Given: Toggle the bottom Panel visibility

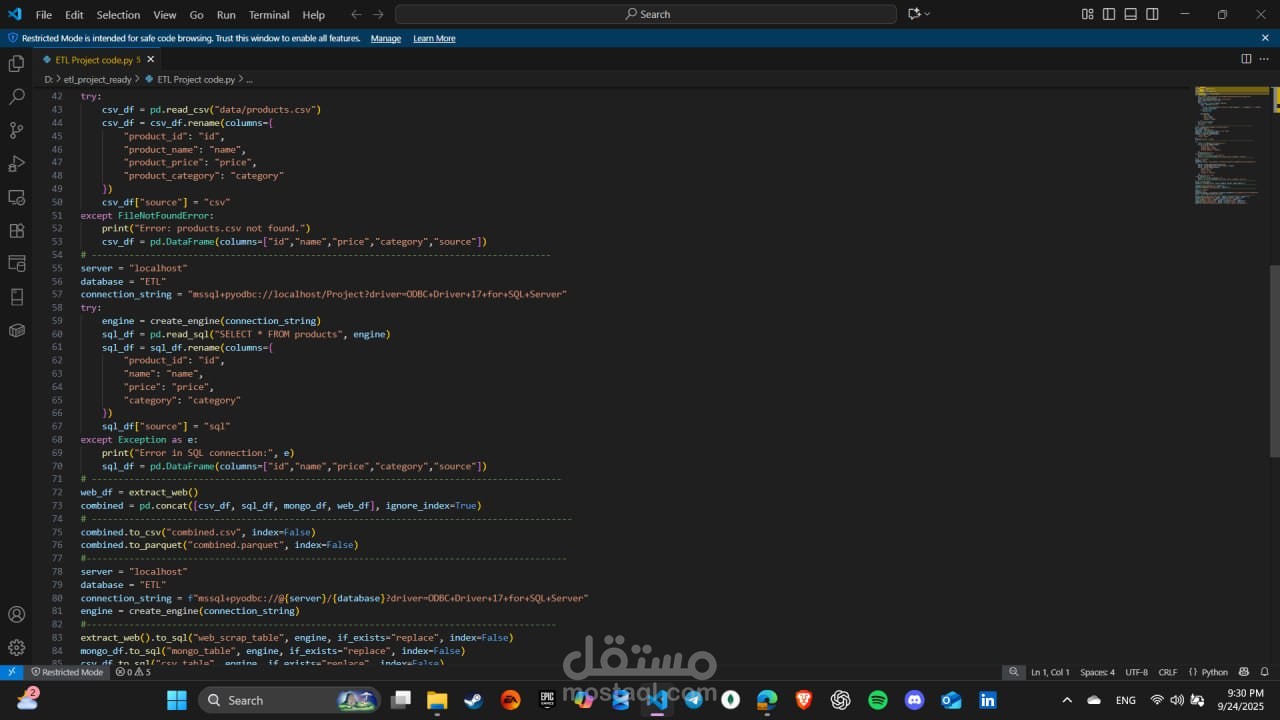Looking at the screenshot, I should coord(1131,14).
